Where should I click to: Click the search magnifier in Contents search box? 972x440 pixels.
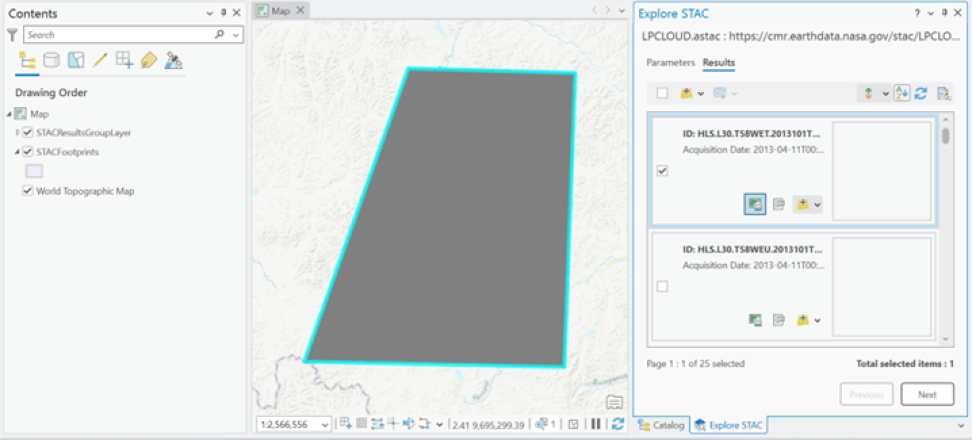point(219,35)
